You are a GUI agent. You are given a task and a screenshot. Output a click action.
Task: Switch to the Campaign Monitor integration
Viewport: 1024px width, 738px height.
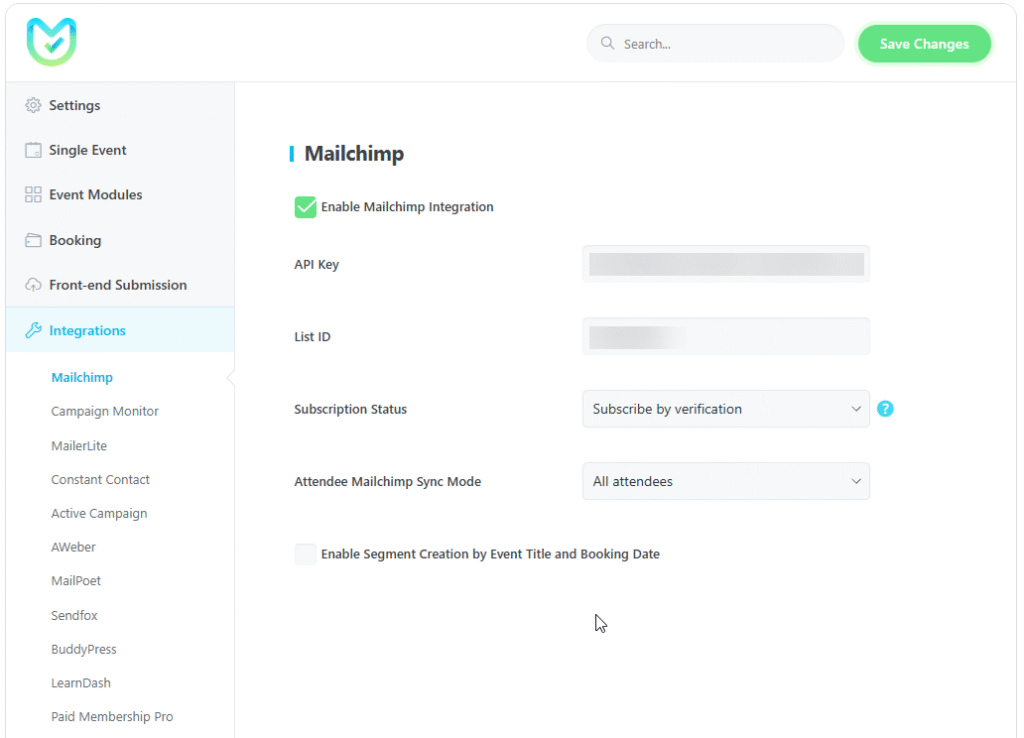pos(104,411)
